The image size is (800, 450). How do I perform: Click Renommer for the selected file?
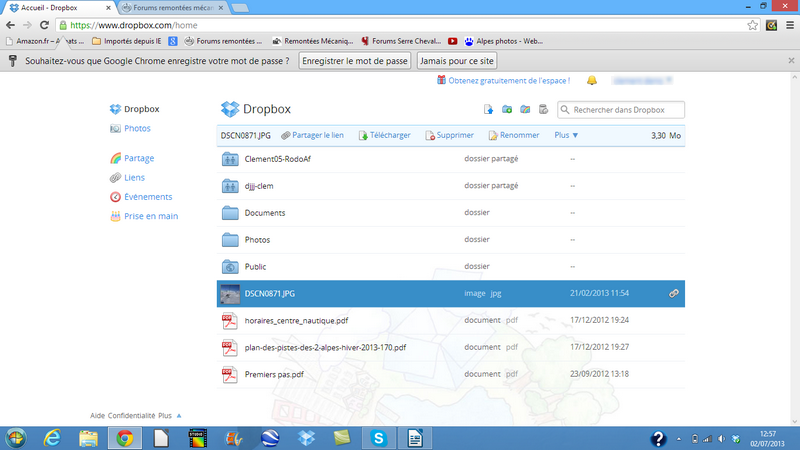[x=514, y=135]
